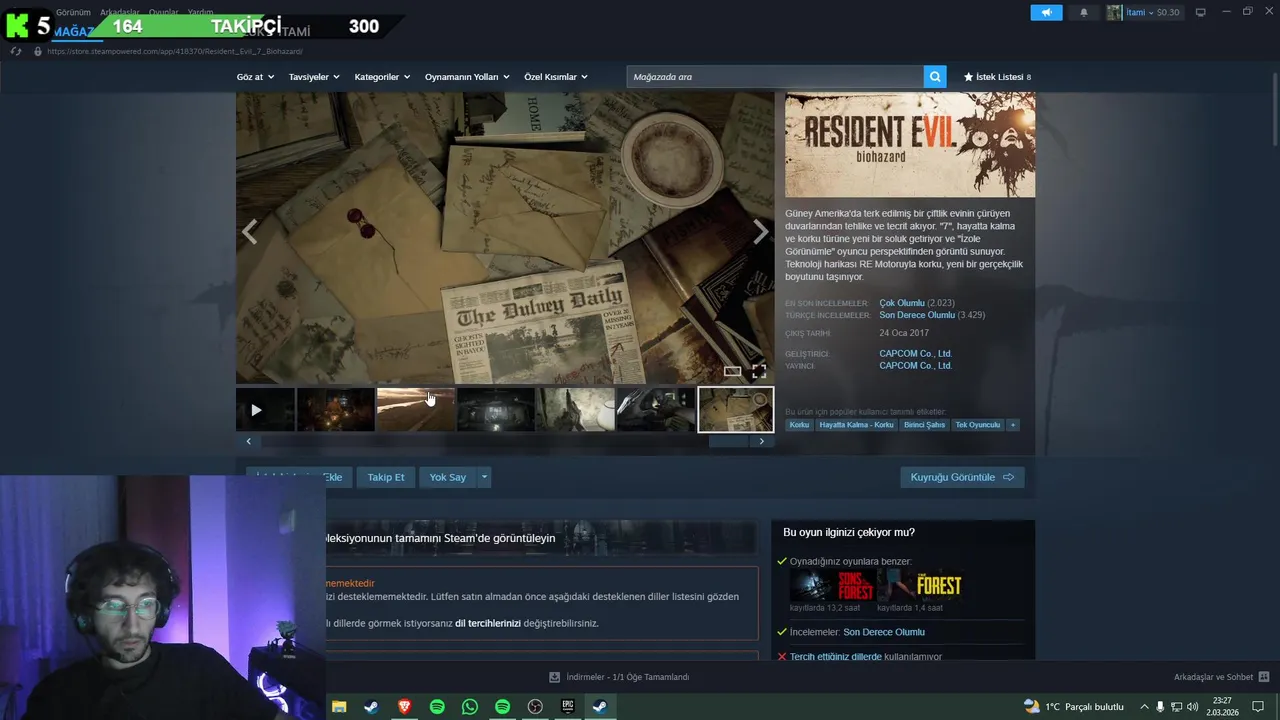Open account dropdown showing $0.30
This screenshot has width=1280, height=720.
[1153, 12]
